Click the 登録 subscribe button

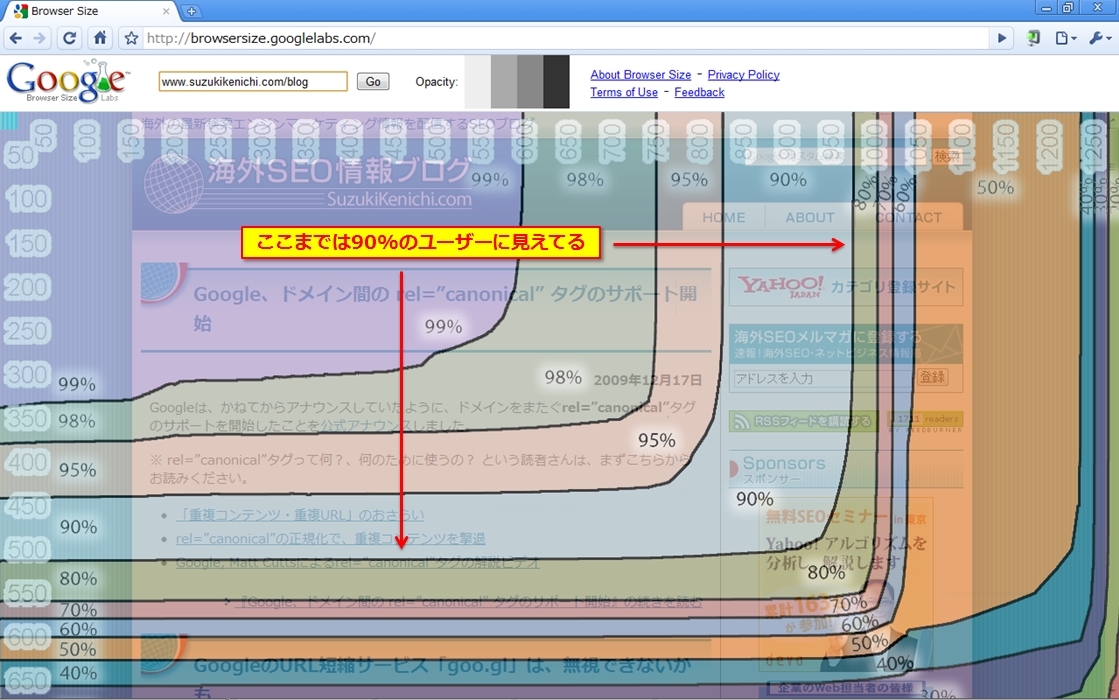pos(932,377)
